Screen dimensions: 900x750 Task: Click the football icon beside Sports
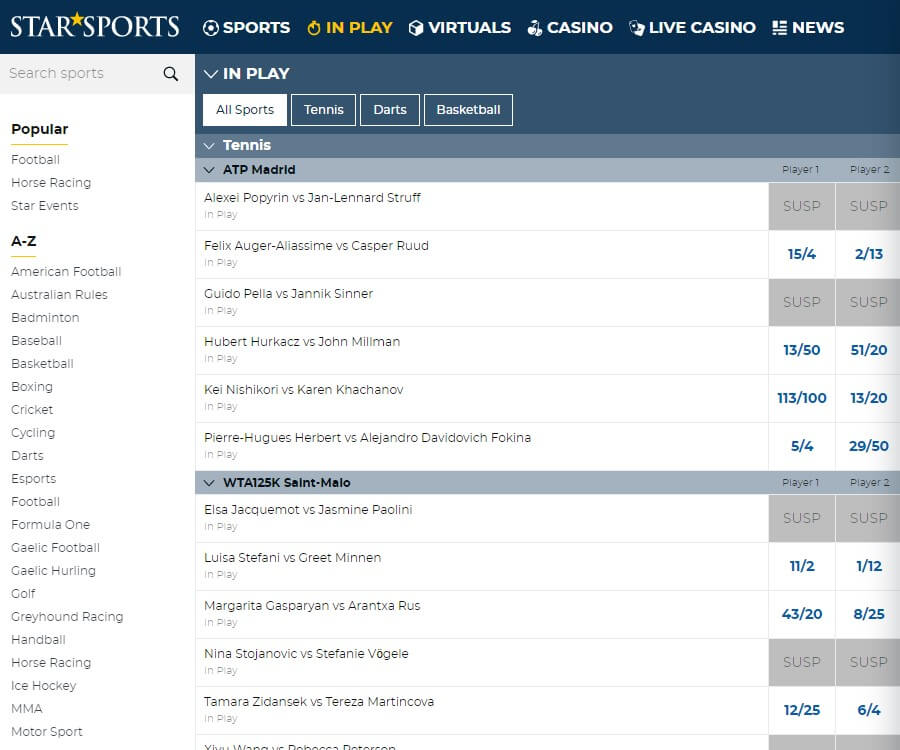coord(211,28)
